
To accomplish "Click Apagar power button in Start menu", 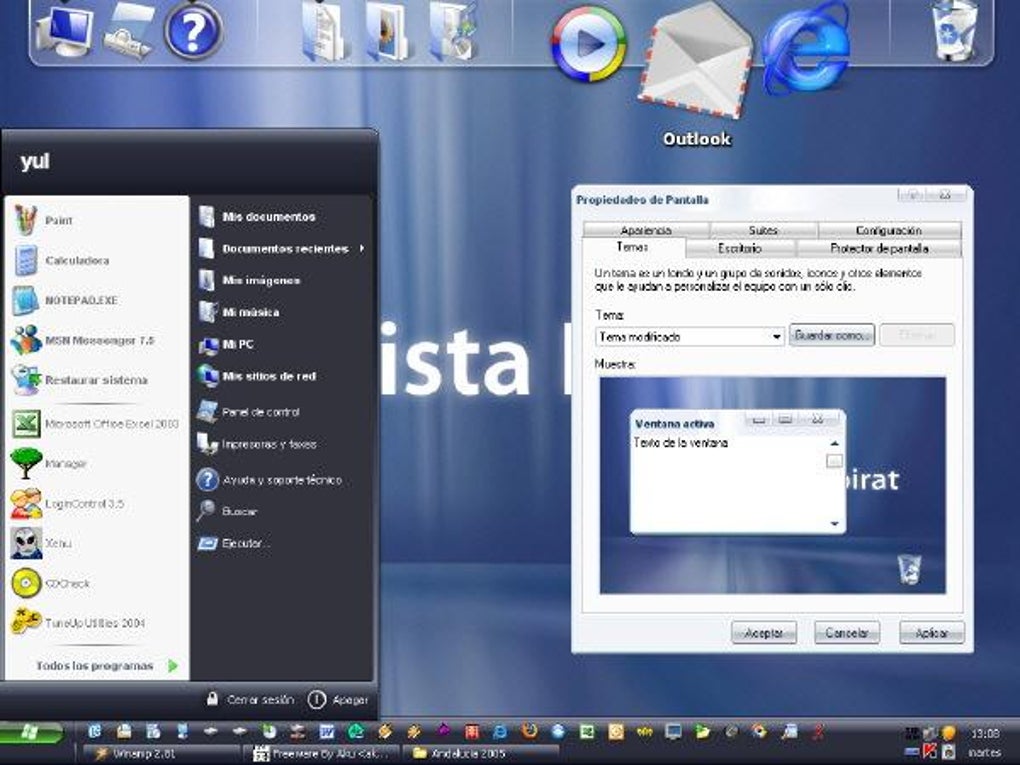I will tap(338, 700).
